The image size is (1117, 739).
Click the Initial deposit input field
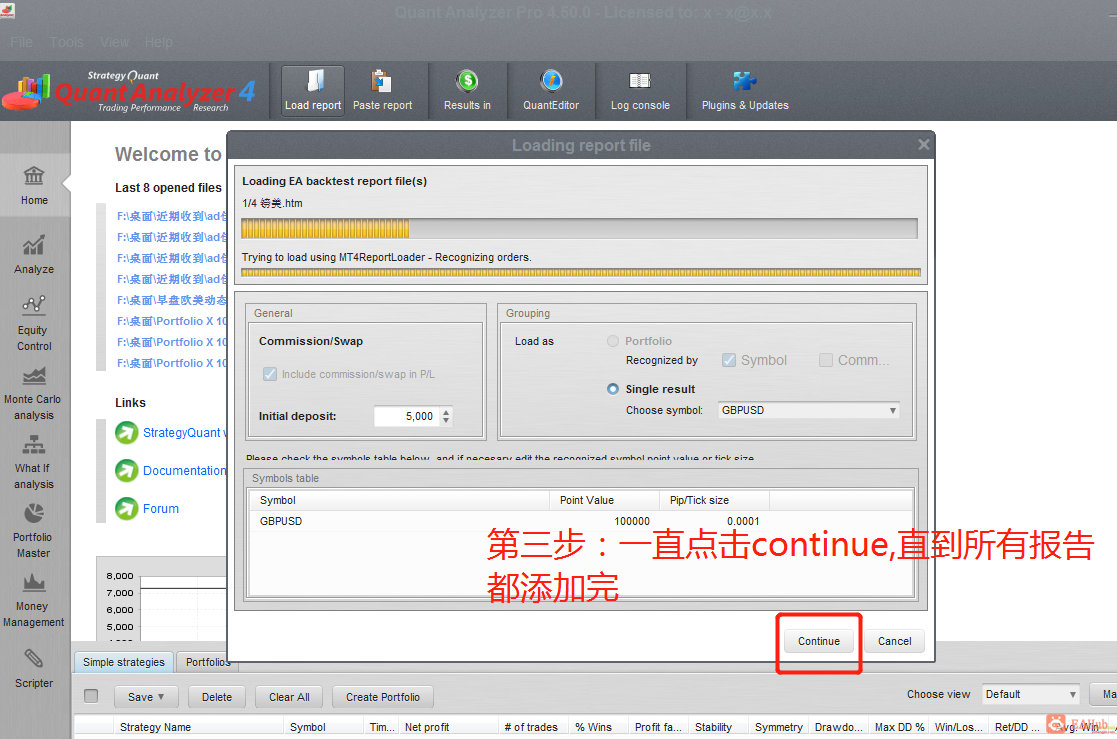[x=406, y=416]
